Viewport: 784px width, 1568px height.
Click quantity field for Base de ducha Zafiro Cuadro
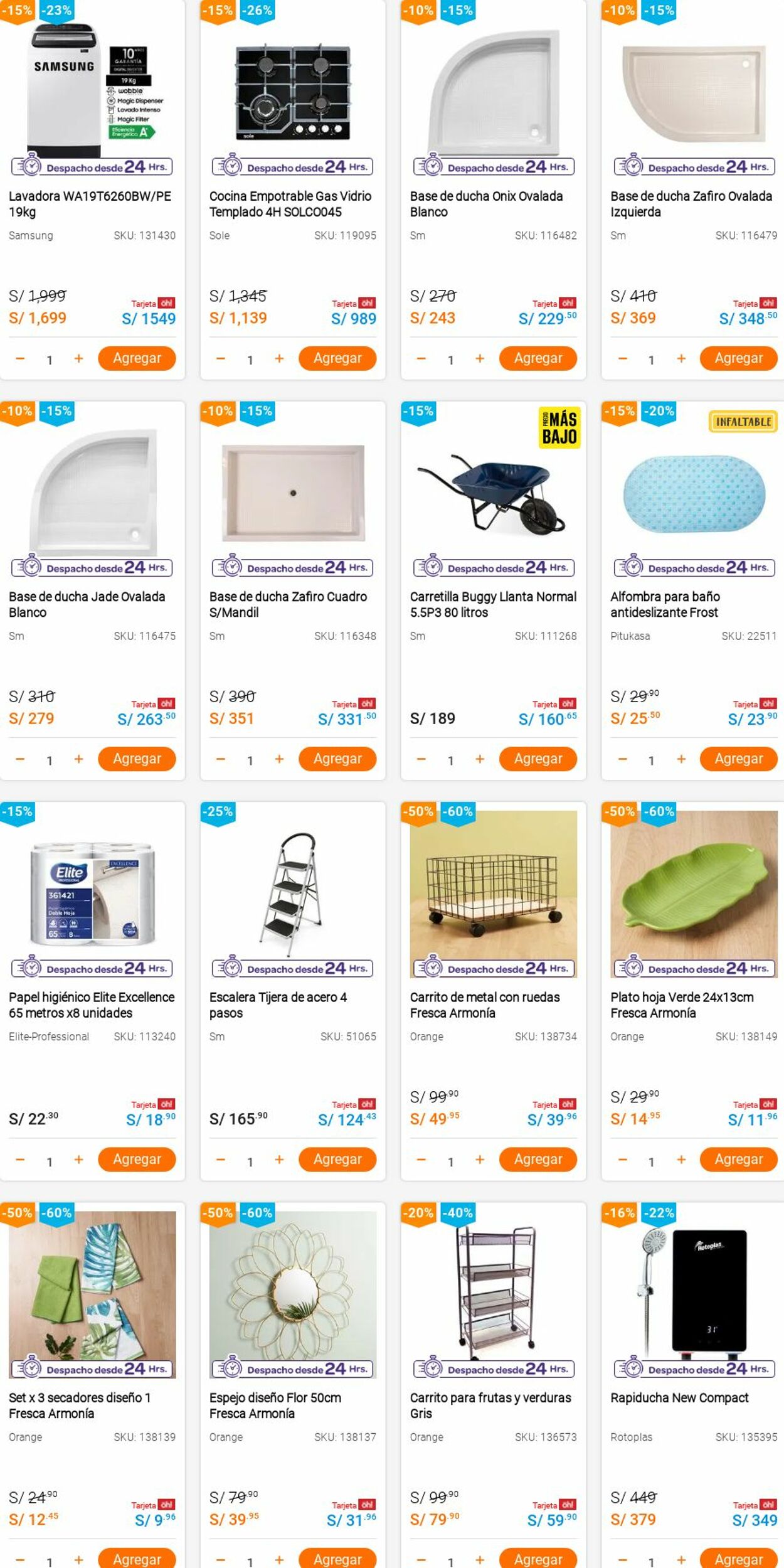(250, 760)
